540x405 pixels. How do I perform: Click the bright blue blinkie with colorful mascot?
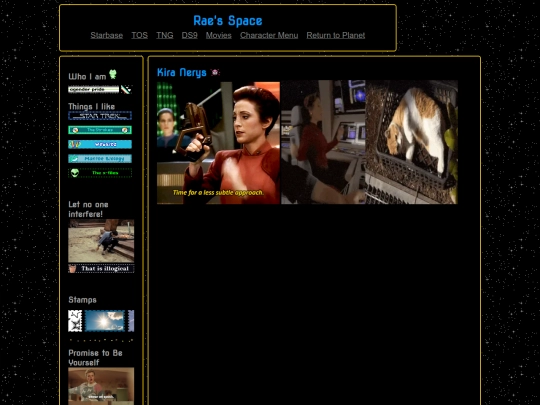pyautogui.click(x=100, y=144)
